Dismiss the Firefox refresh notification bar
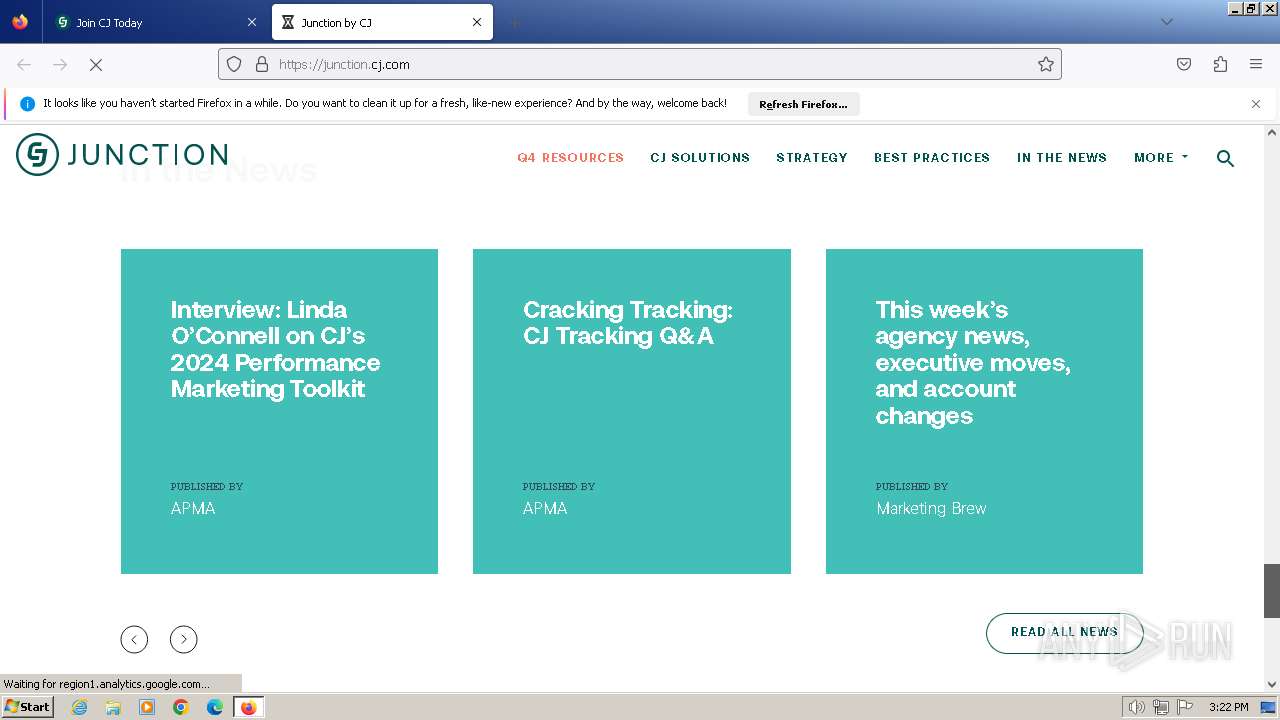The height and width of the screenshot is (720, 1280). click(x=1256, y=104)
